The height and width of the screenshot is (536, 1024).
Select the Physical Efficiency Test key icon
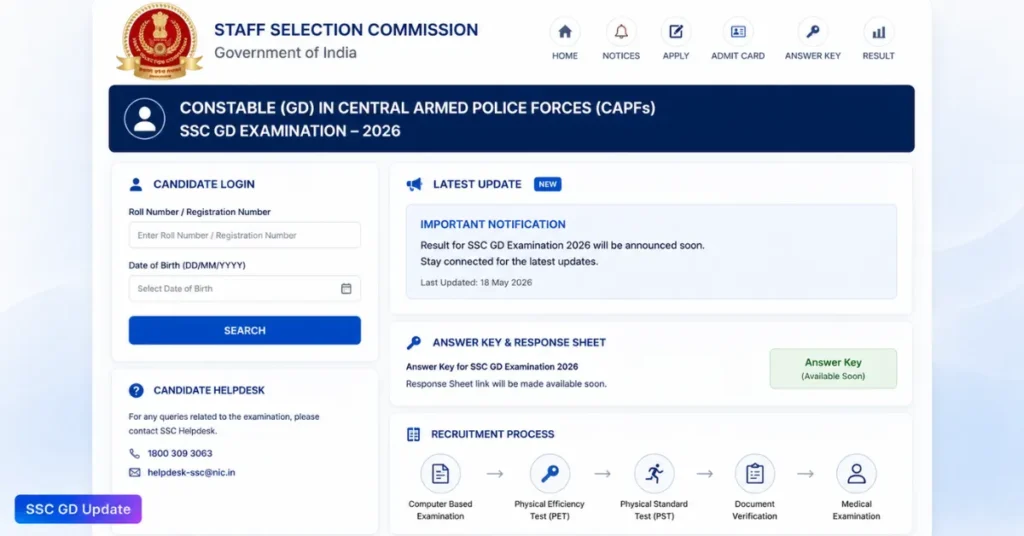click(x=550, y=474)
